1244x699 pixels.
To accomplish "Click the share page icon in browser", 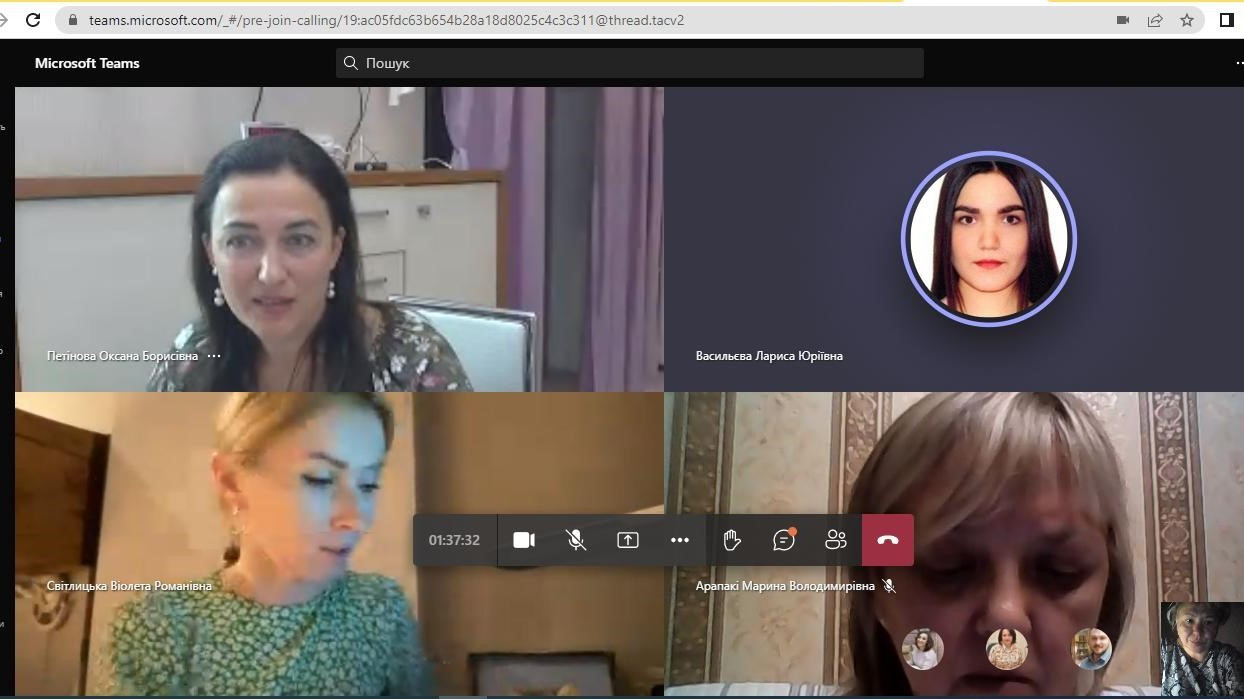I will (x=1155, y=20).
